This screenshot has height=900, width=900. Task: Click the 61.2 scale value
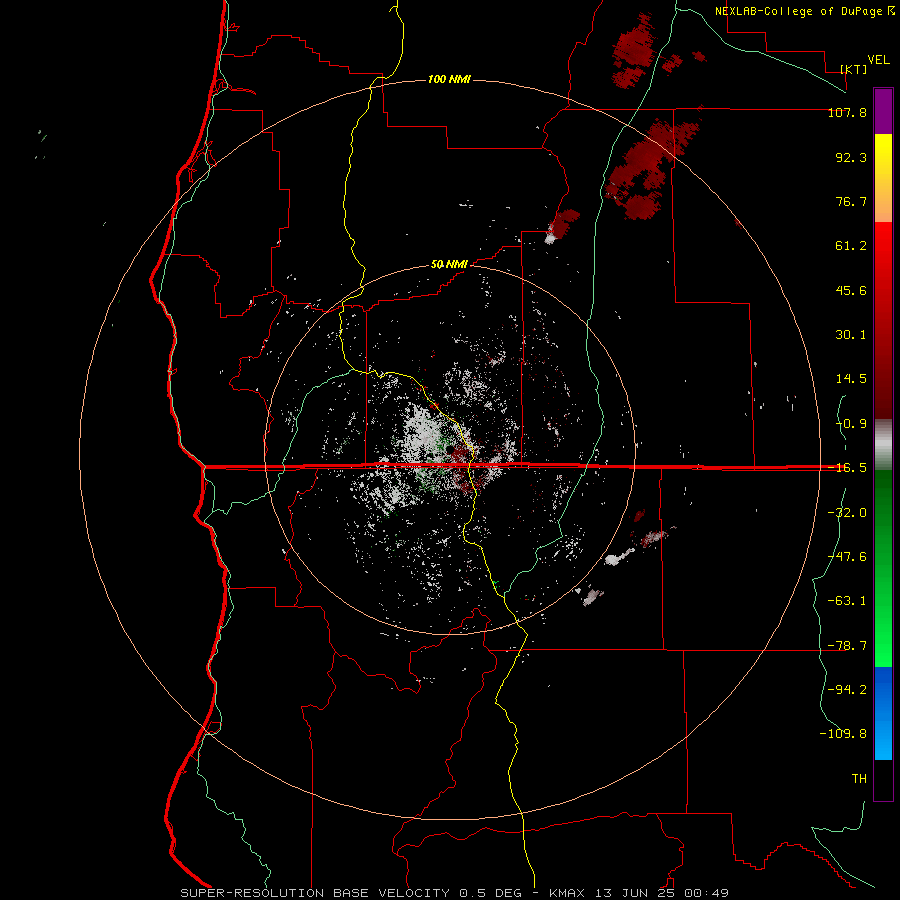pyautogui.click(x=851, y=246)
